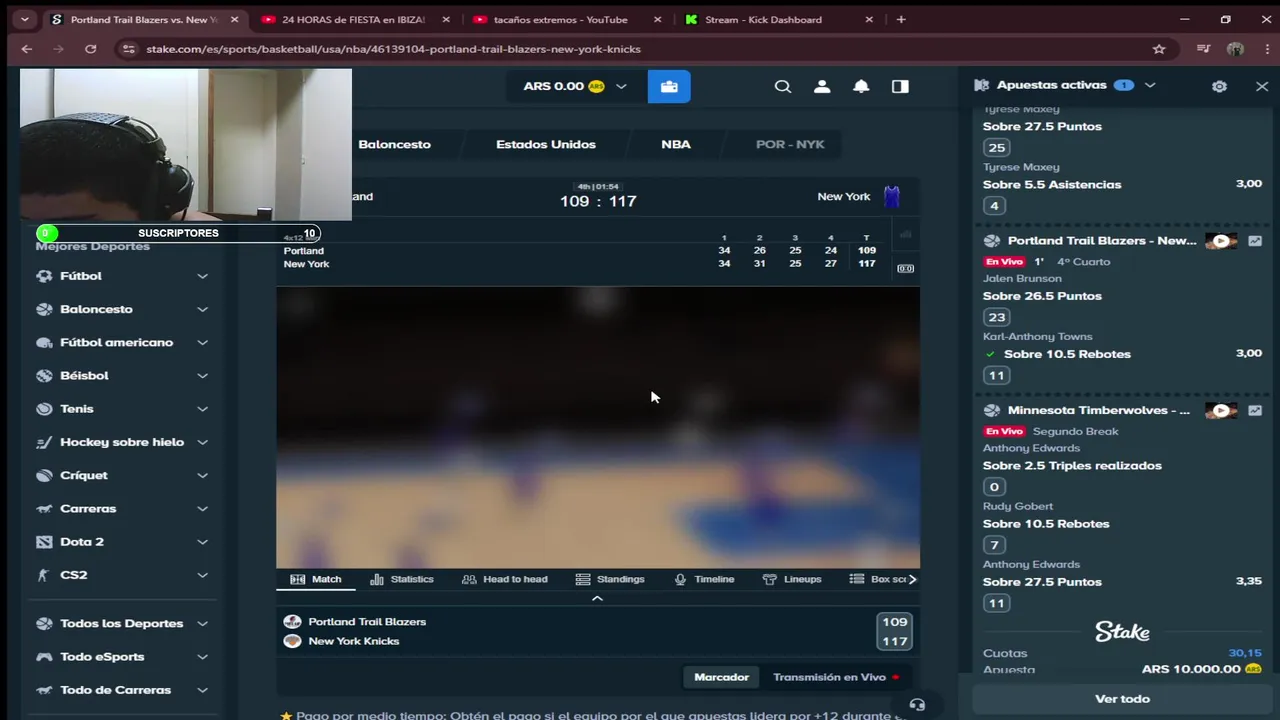Open the Head to head tab
Screen dimensions: 1280x720
click(505, 579)
